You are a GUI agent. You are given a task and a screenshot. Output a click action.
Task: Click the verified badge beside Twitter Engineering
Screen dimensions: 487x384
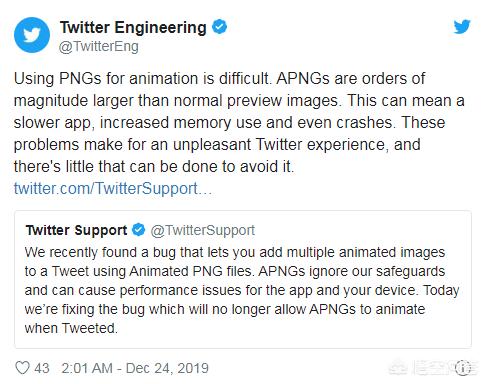(219, 27)
